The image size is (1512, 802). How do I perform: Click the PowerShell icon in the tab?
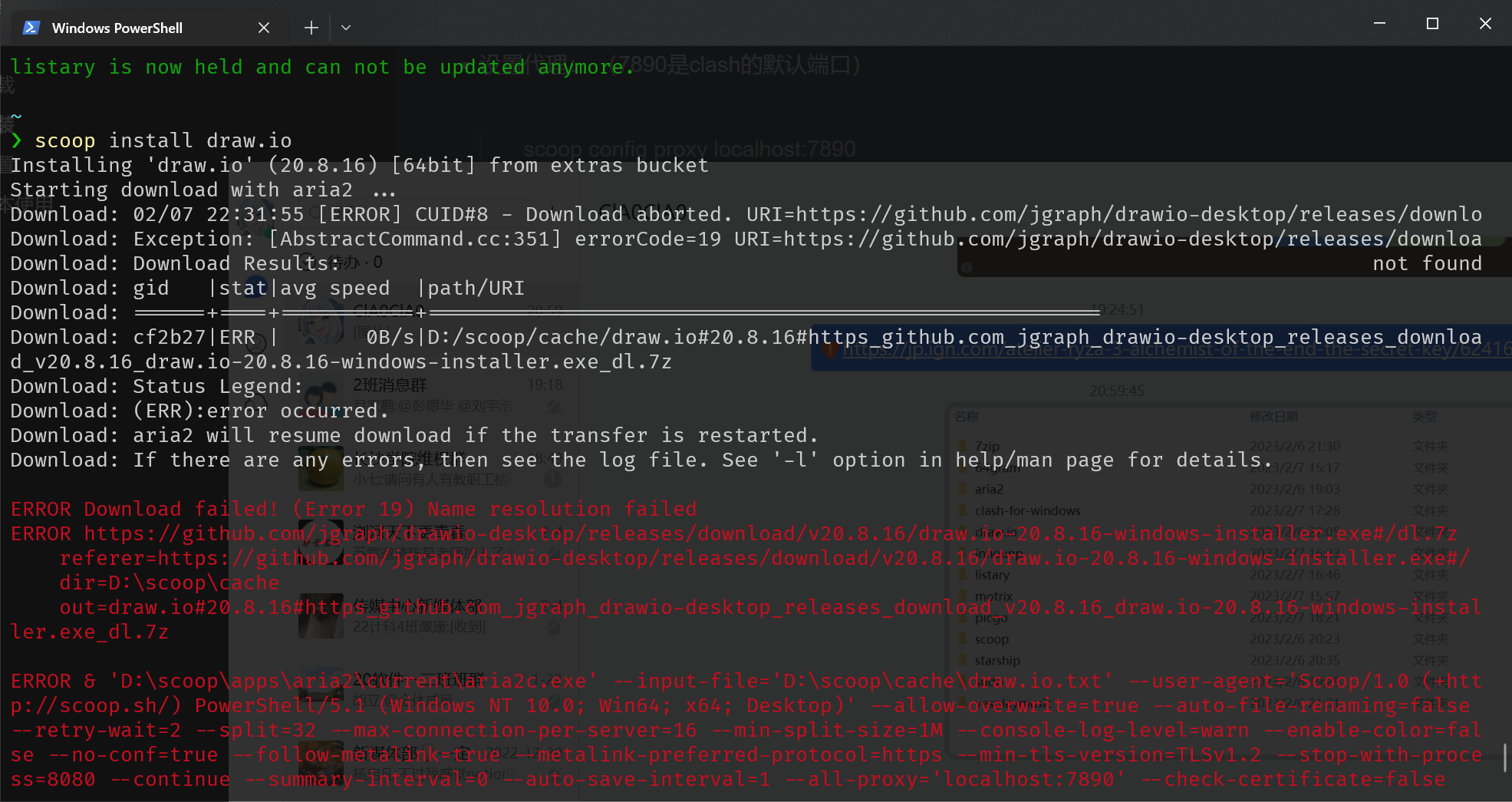point(31,28)
